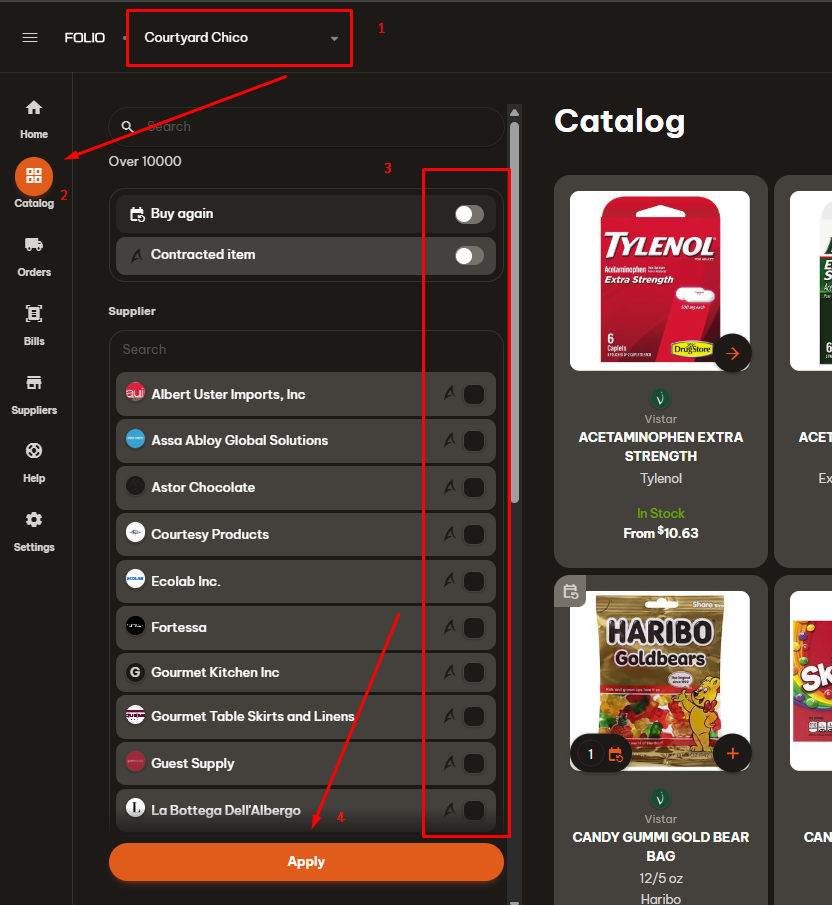The height and width of the screenshot is (905, 832).
Task: Click the arrow icon on Tylenol product
Action: pyautogui.click(x=732, y=353)
